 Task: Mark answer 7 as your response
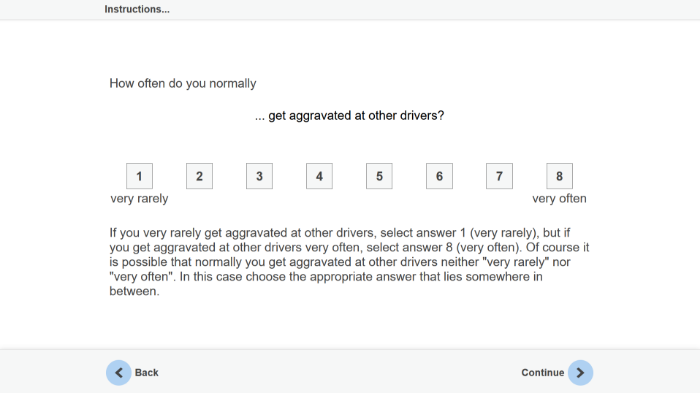[499, 176]
